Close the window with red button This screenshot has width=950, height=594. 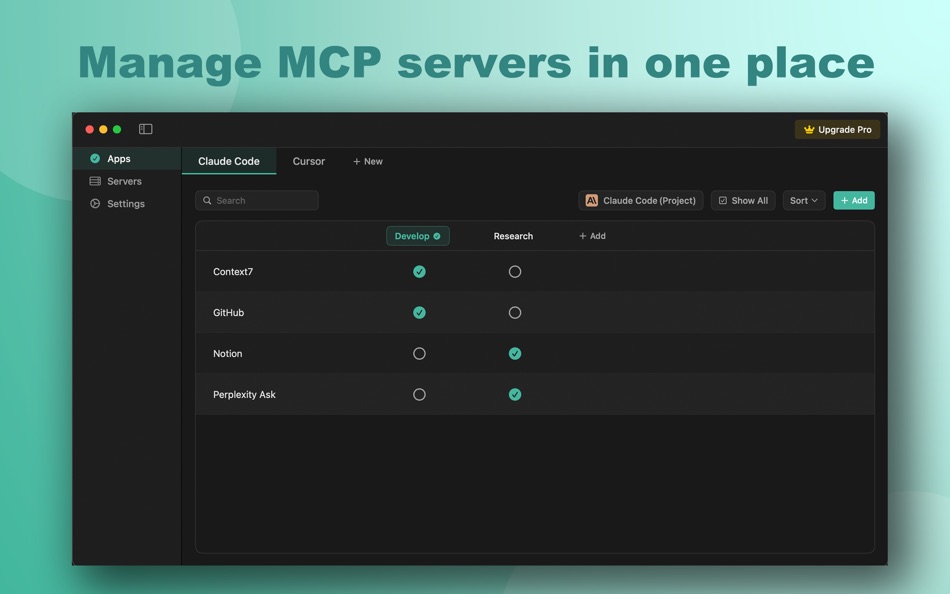click(x=90, y=129)
